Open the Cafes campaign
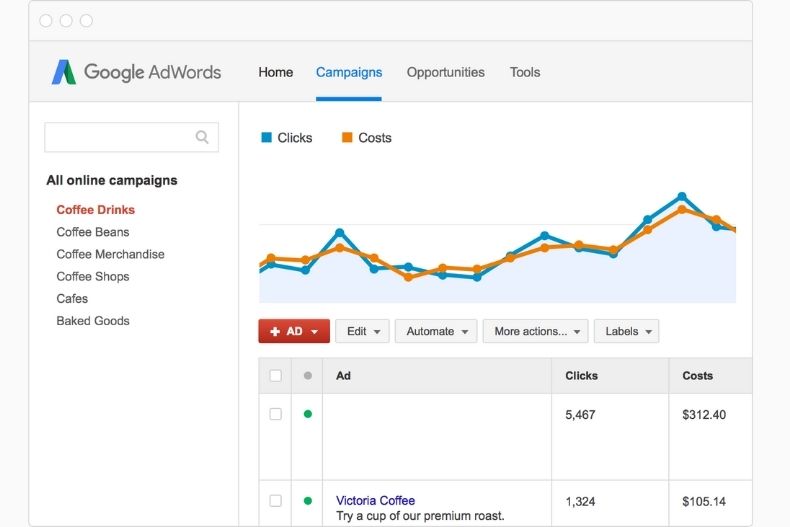This screenshot has width=790, height=527. [x=72, y=298]
